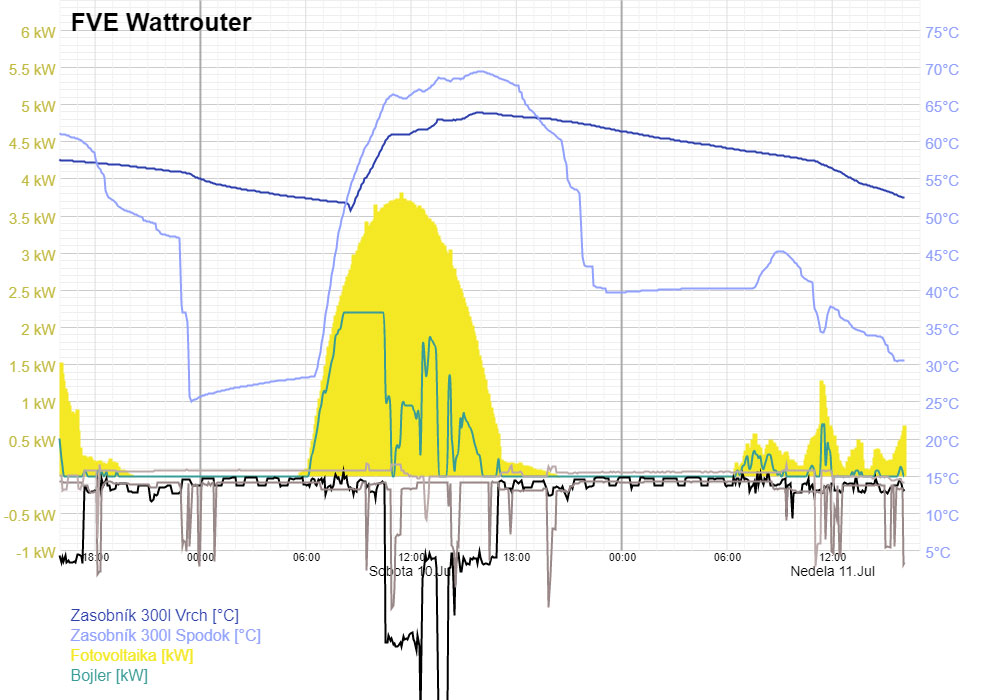This screenshot has width=1000, height=700.
Task: Click the 'Sobota 10.Jul' date label
Action: coord(411,571)
